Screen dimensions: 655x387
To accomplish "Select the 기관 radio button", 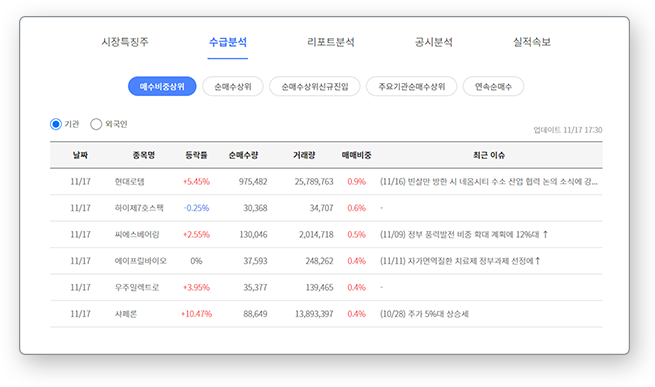I will (56, 124).
